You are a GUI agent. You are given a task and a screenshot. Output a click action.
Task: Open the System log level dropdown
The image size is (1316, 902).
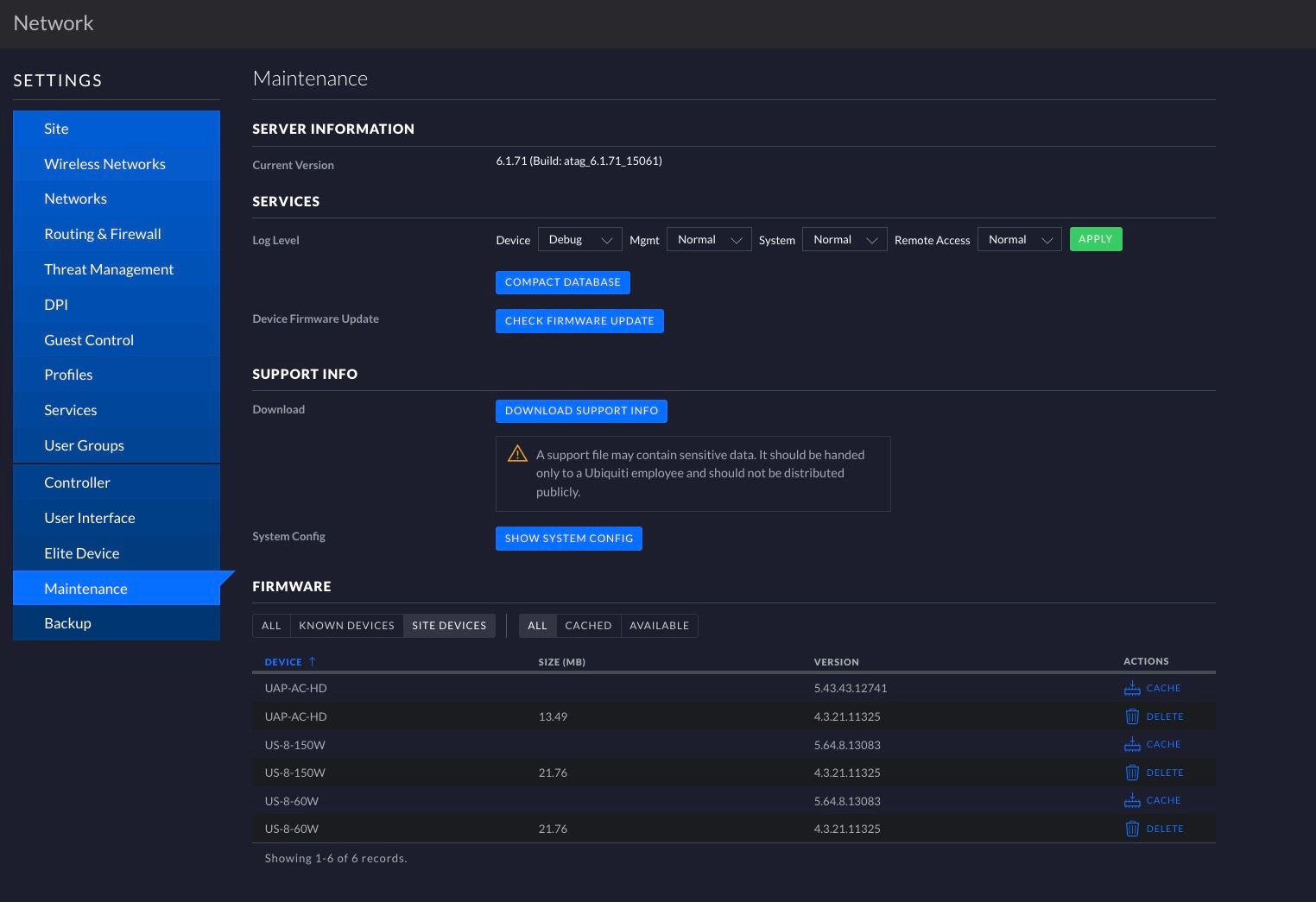point(844,240)
